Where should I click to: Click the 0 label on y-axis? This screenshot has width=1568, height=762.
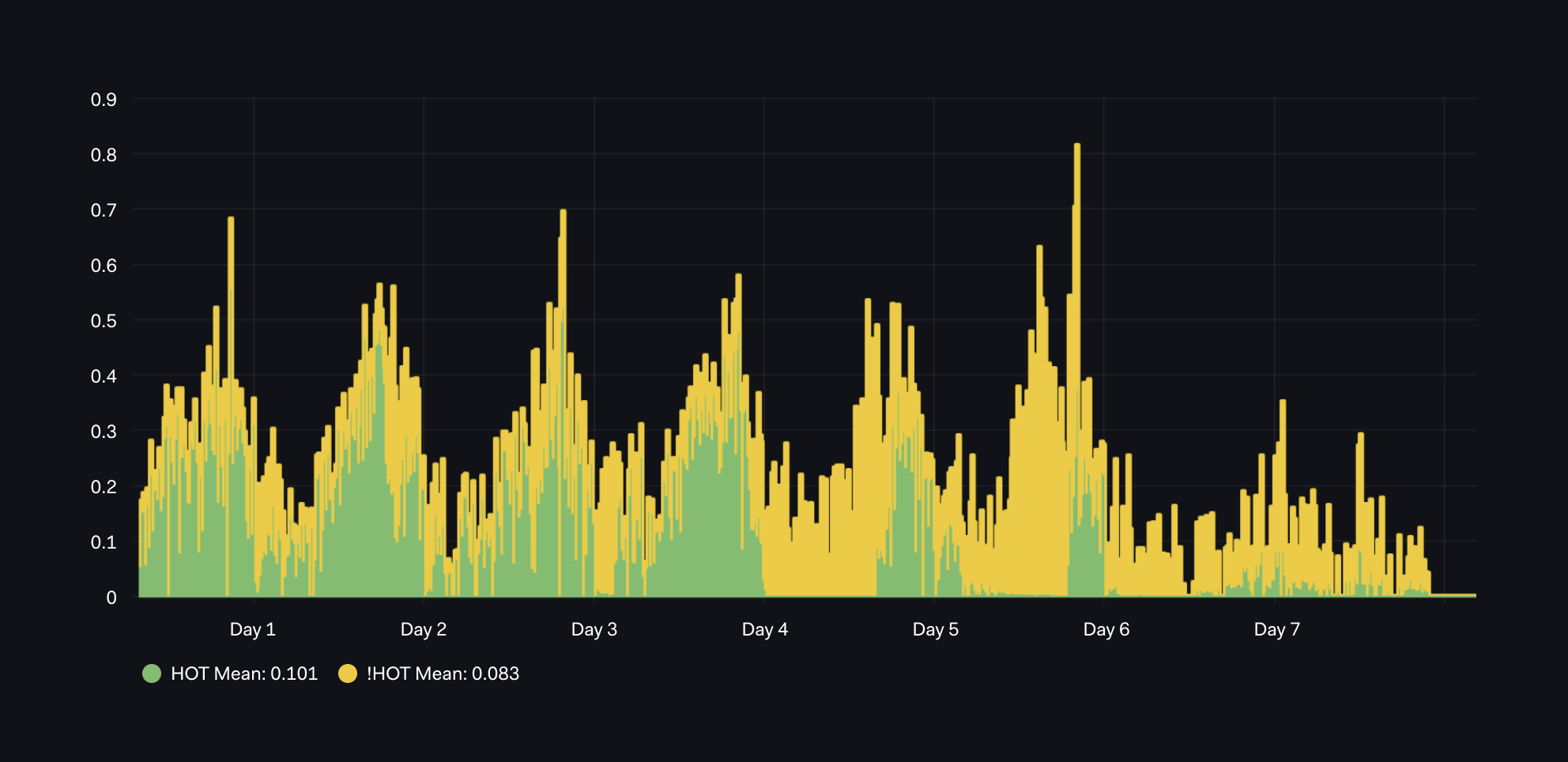coord(111,598)
